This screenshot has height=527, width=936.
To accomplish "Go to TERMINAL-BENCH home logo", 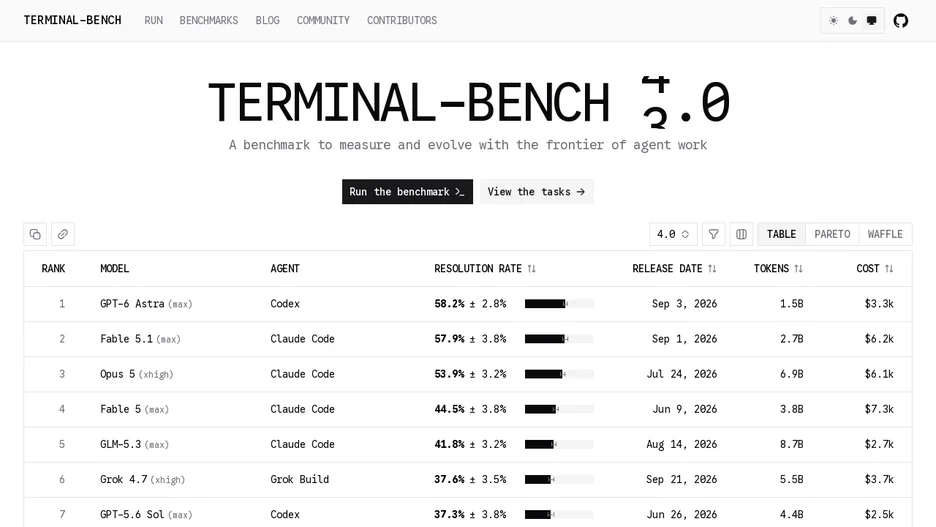I will click(x=72, y=20).
